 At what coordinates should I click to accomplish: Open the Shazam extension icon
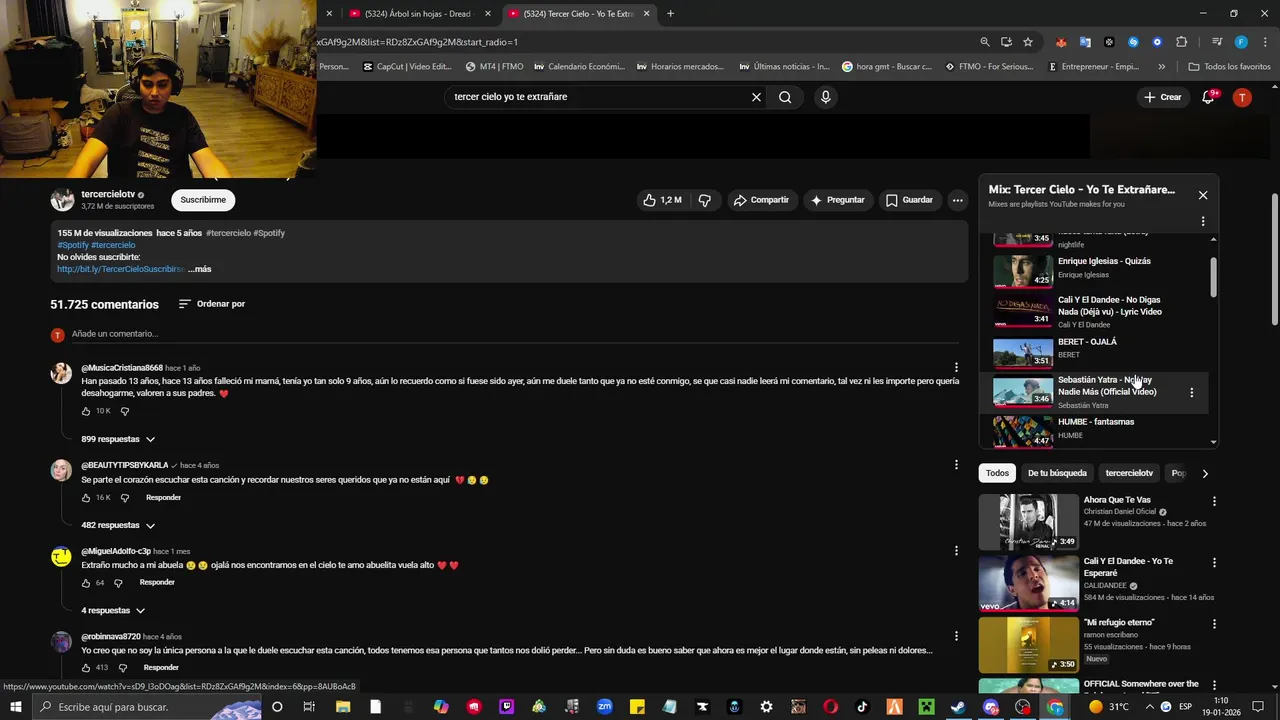(1133, 42)
